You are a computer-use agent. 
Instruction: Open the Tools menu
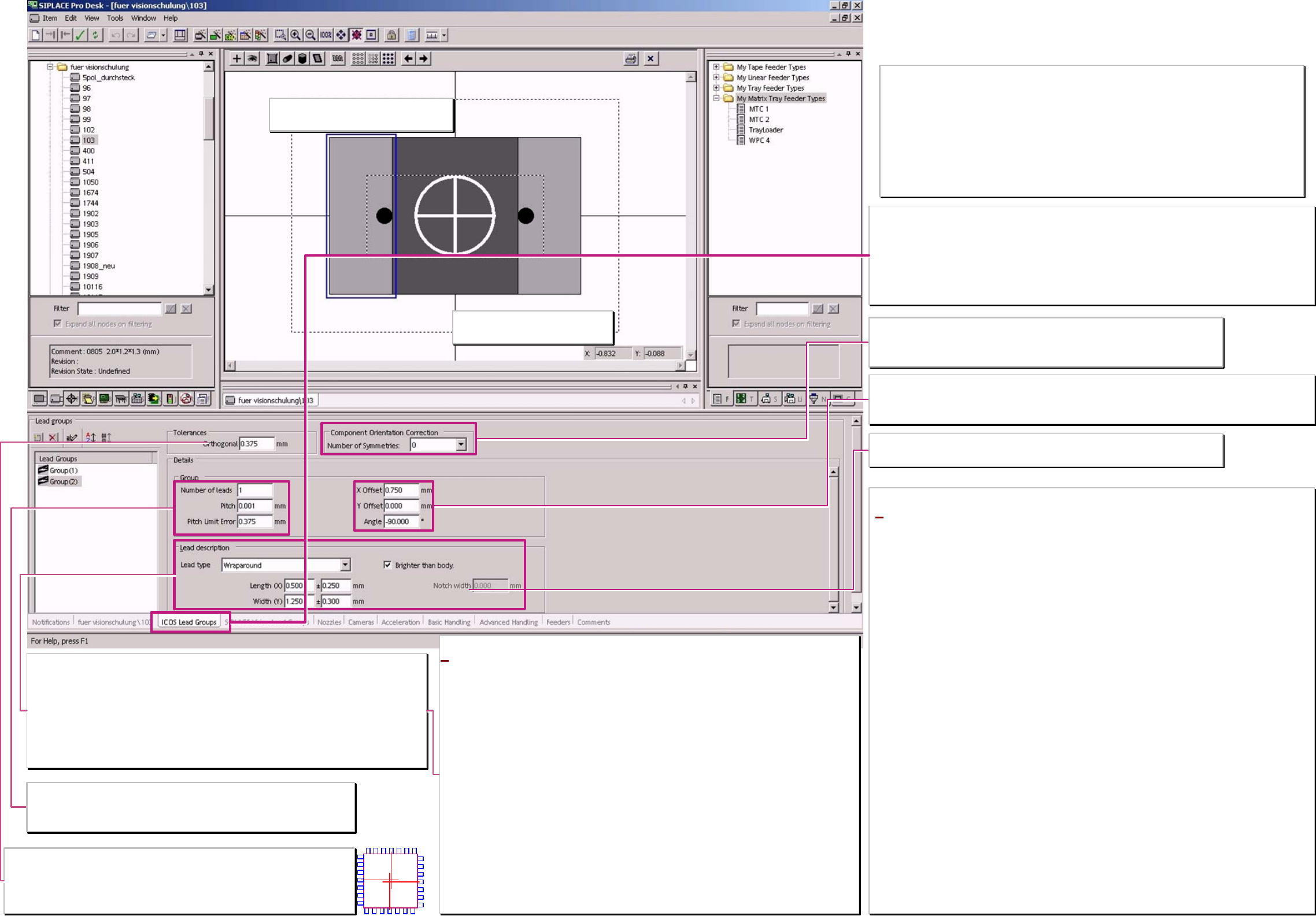[x=114, y=18]
